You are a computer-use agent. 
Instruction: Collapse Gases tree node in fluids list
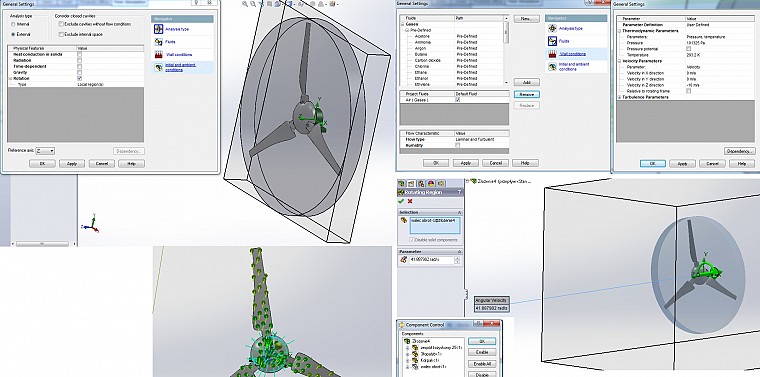click(402, 24)
